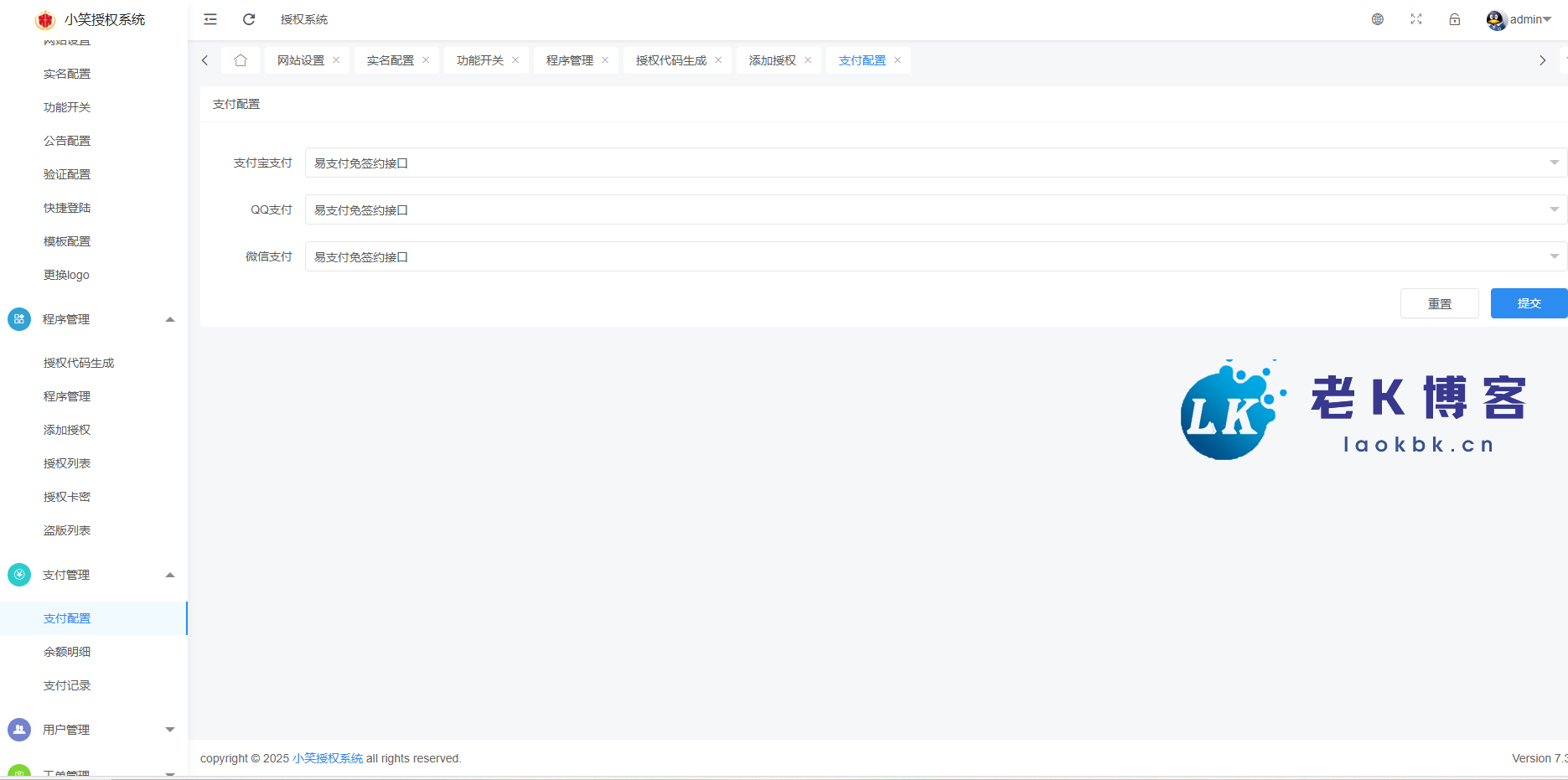Open the home tab icon
Image resolution: width=1568 pixels, height=780 pixels.
[241, 60]
